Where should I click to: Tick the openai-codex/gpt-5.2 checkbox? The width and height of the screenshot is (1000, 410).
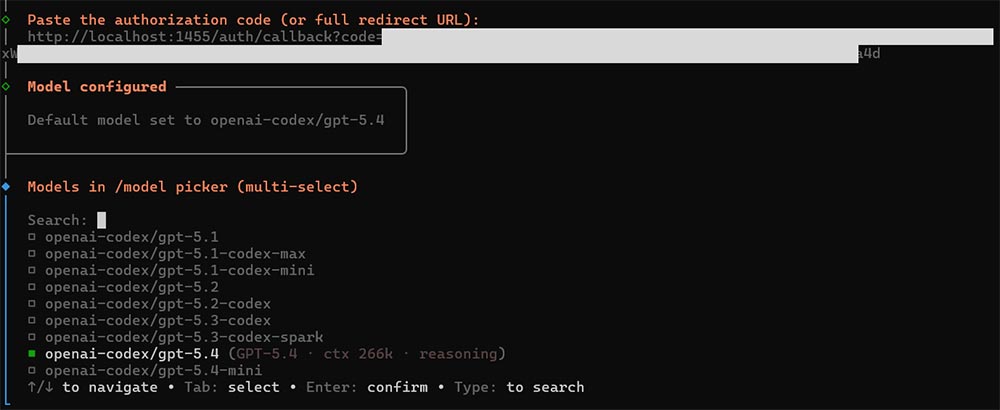pos(33,287)
